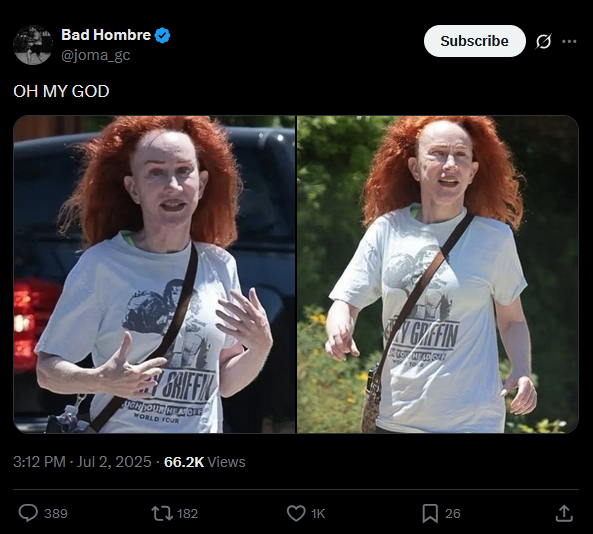Click the 389 replies count
The width and height of the screenshot is (593, 534).
point(56,514)
